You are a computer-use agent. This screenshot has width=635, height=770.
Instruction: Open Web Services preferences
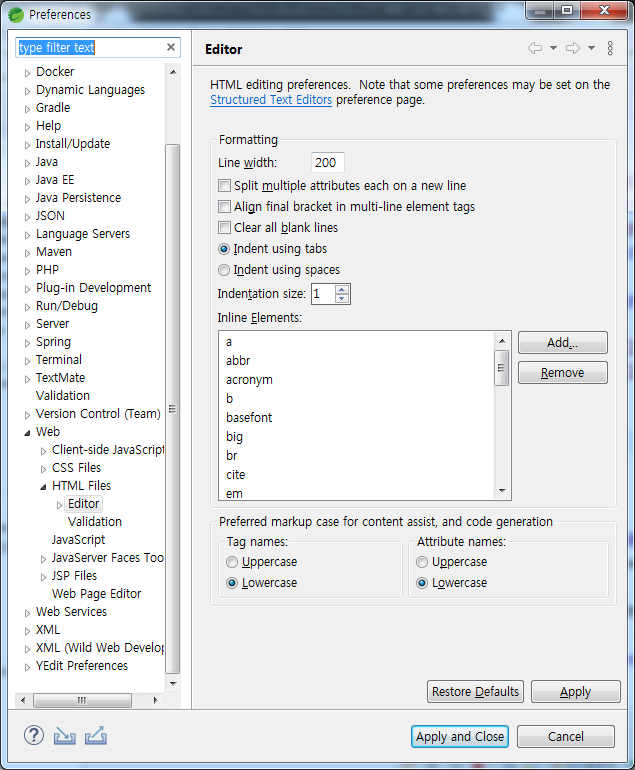72,612
